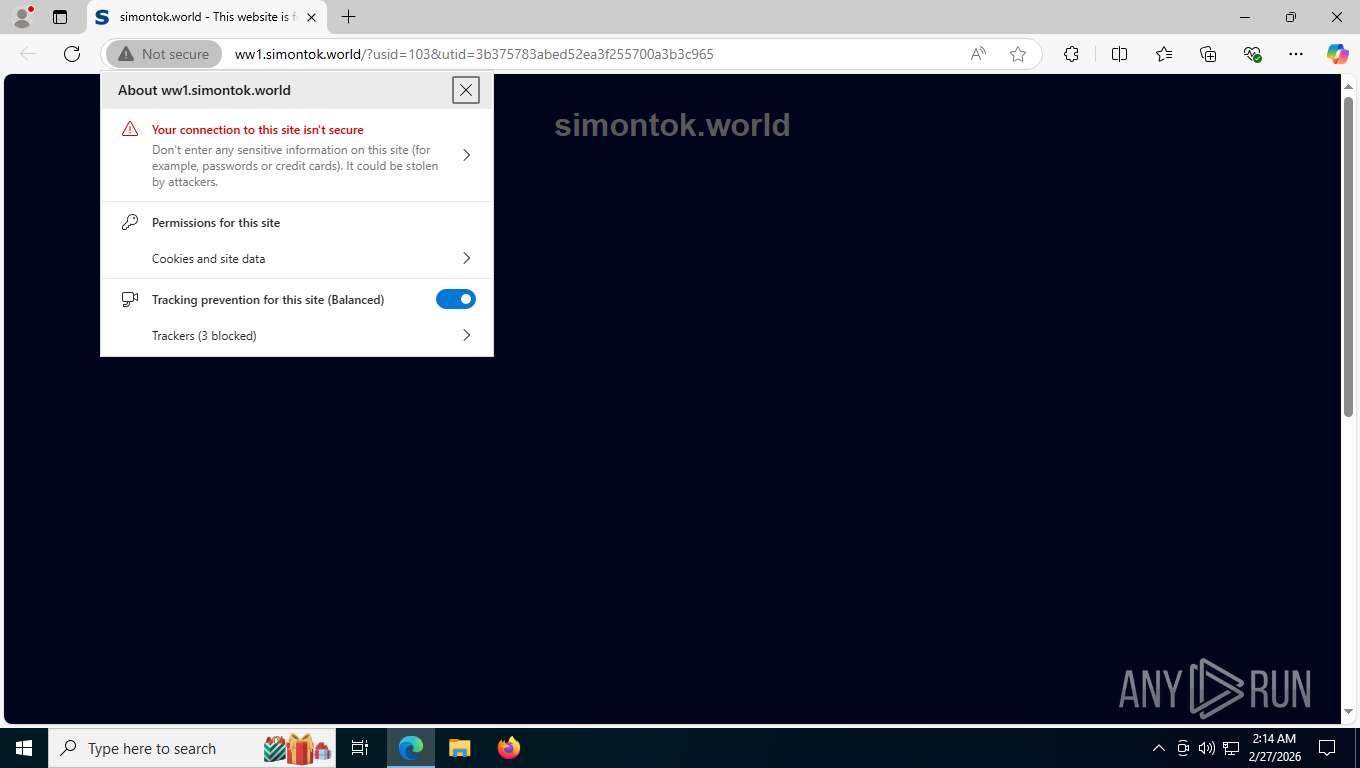
Task: Show hidden system tray icons
Action: click(x=1159, y=748)
